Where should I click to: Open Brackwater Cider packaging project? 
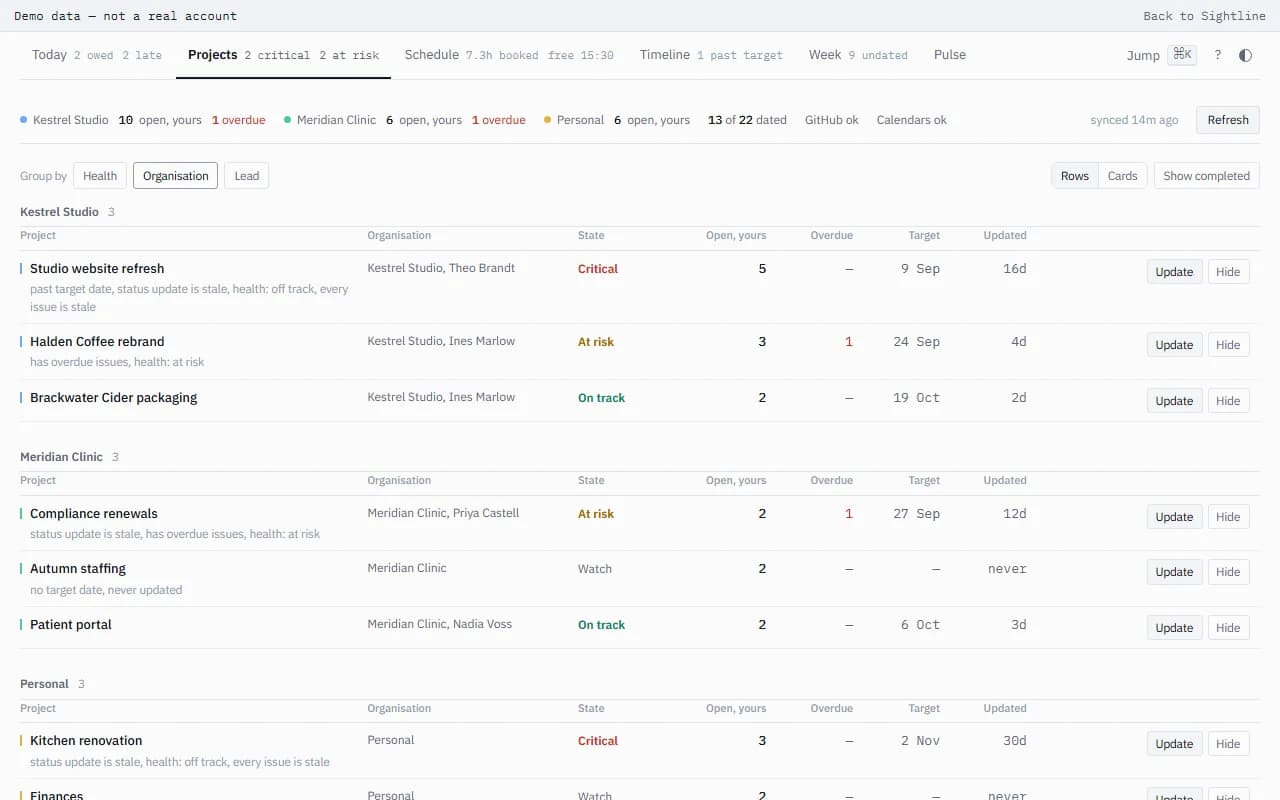point(113,398)
